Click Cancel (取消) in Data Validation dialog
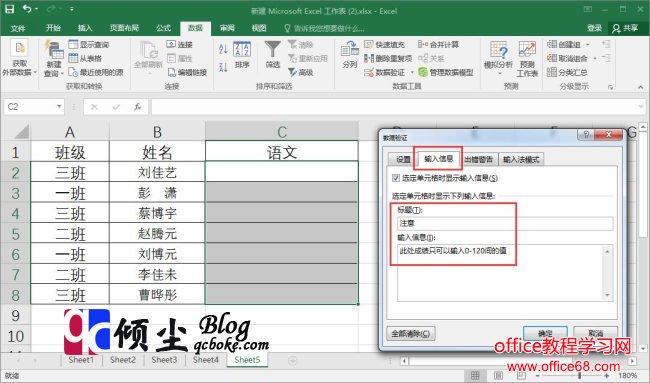The image size is (650, 383). point(595,333)
